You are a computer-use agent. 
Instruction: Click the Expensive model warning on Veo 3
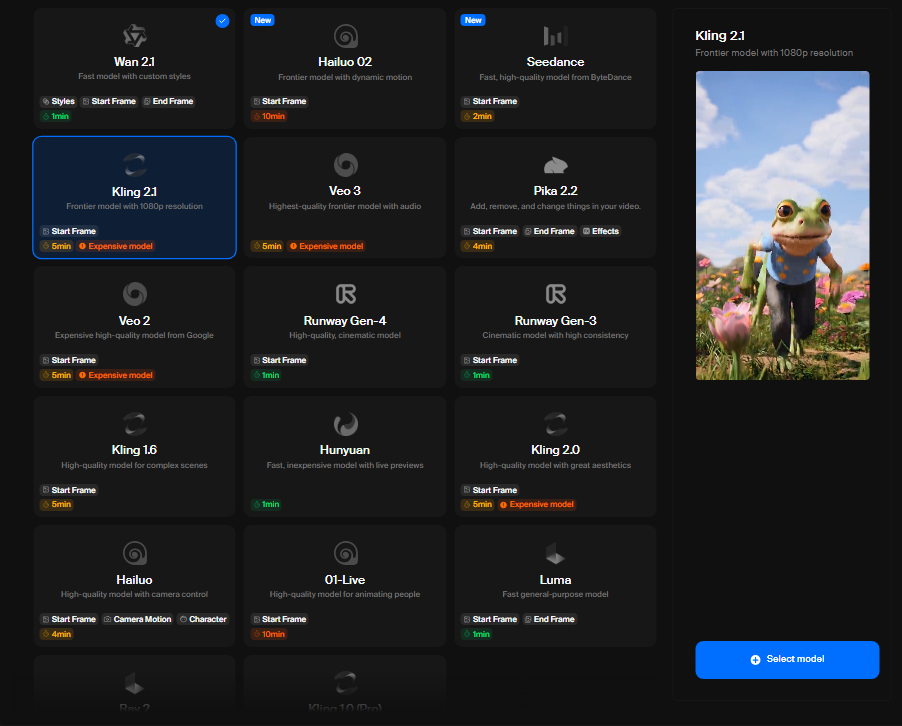[326, 246]
